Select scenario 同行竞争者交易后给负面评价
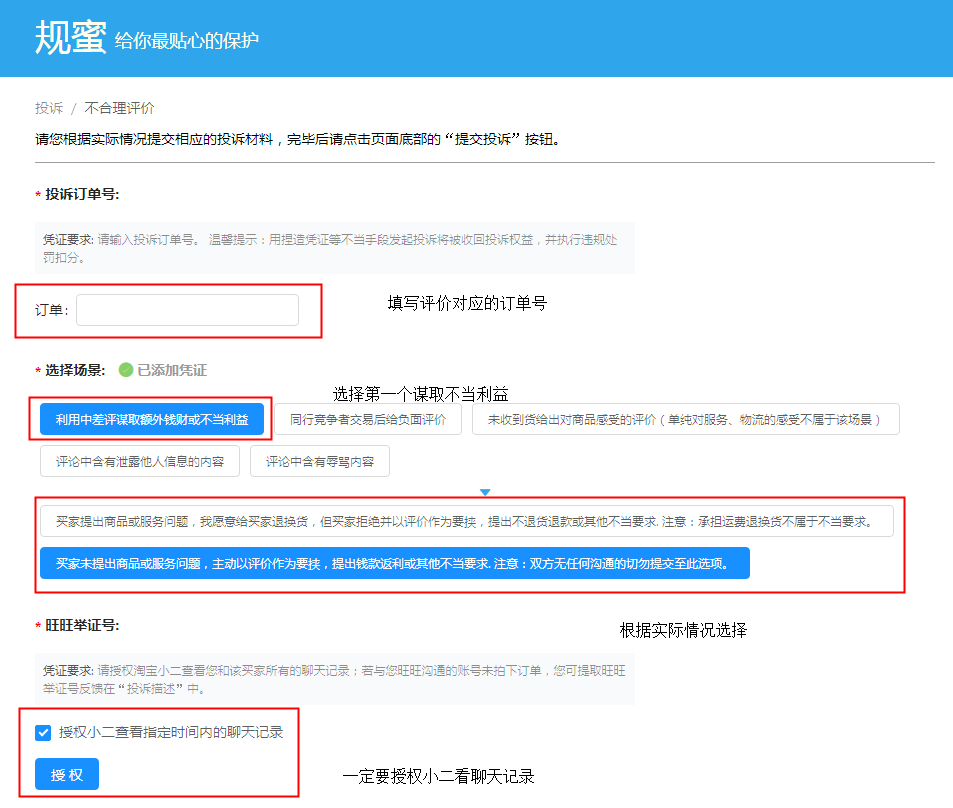This screenshot has width=953, height=808. 368,420
